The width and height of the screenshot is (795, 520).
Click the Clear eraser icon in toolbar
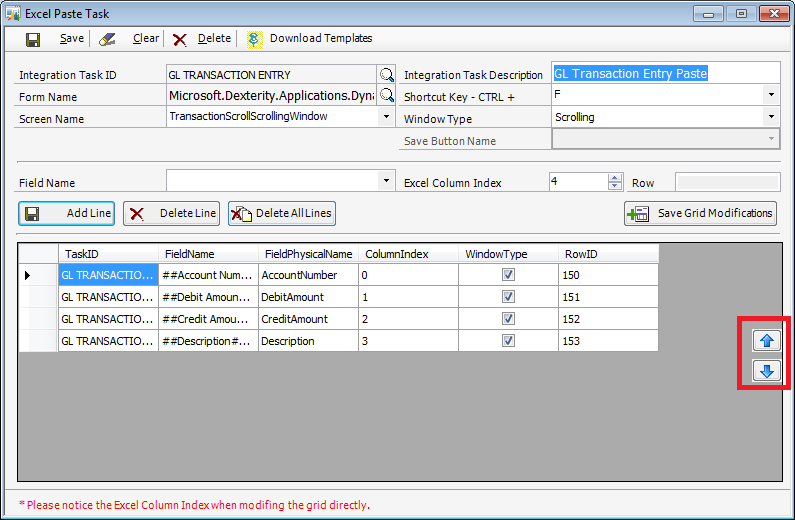(106, 39)
